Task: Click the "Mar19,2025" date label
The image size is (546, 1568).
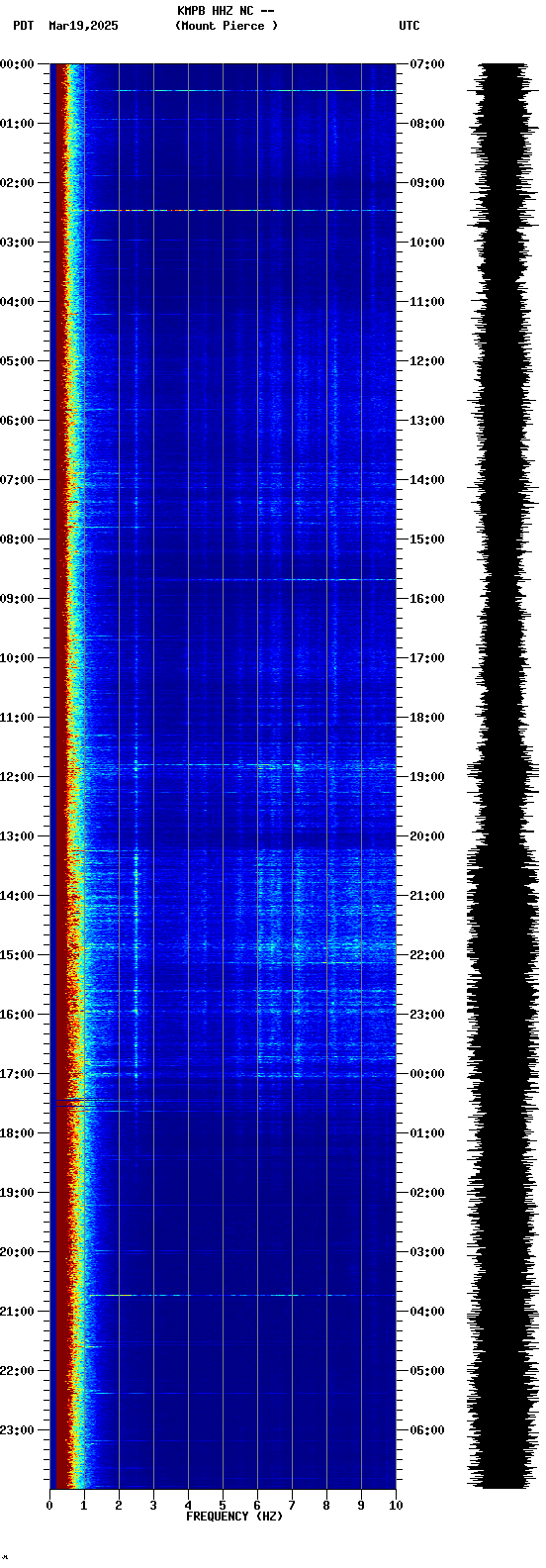Action: [83, 26]
